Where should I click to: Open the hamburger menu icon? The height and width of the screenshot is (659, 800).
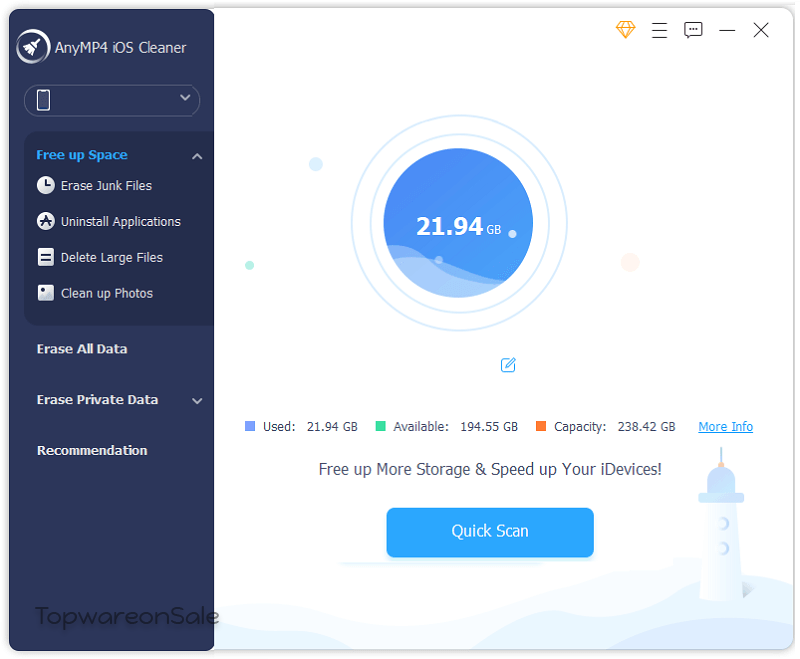tap(659, 30)
